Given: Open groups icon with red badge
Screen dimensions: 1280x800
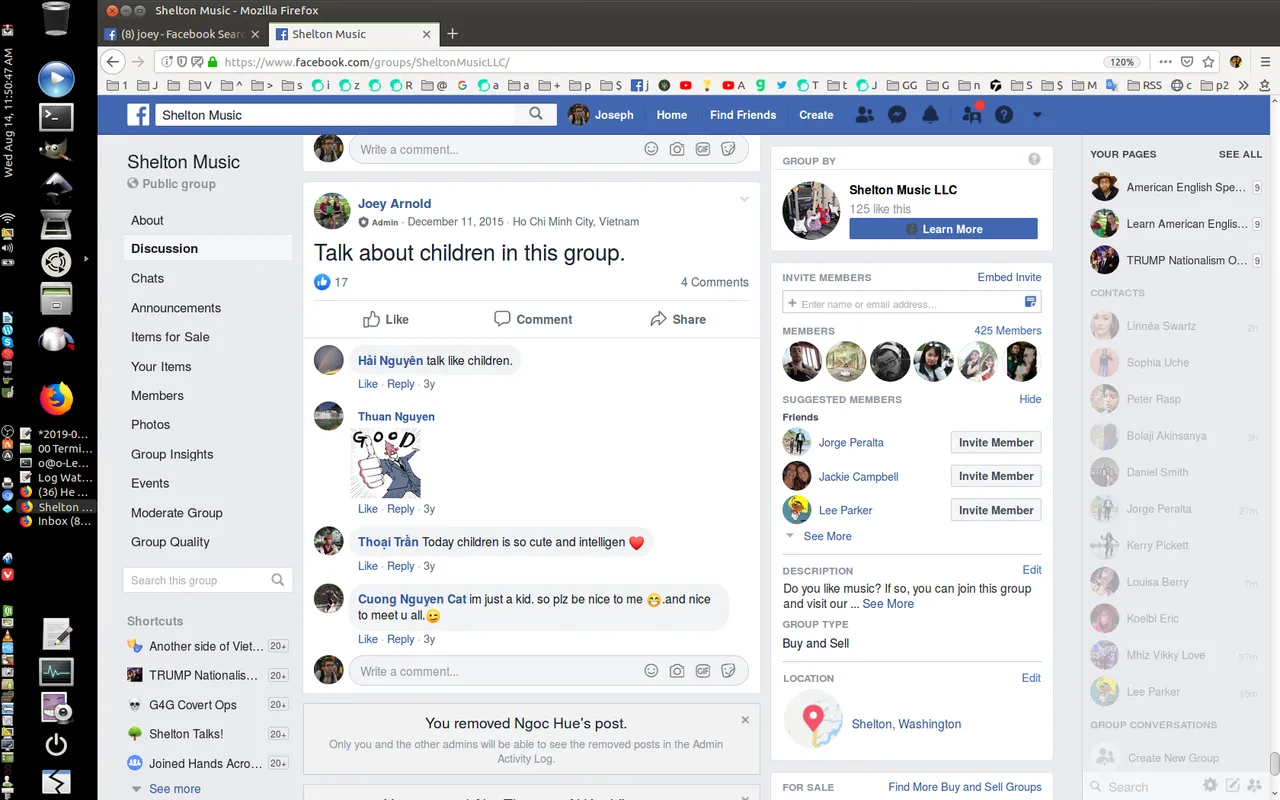Looking at the screenshot, I should pyautogui.click(x=971, y=114).
